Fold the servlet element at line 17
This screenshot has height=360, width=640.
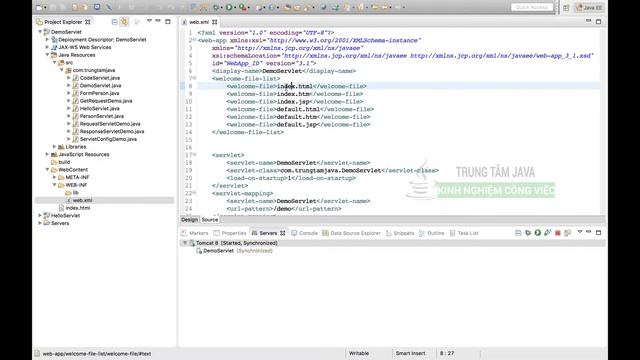click(195, 154)
